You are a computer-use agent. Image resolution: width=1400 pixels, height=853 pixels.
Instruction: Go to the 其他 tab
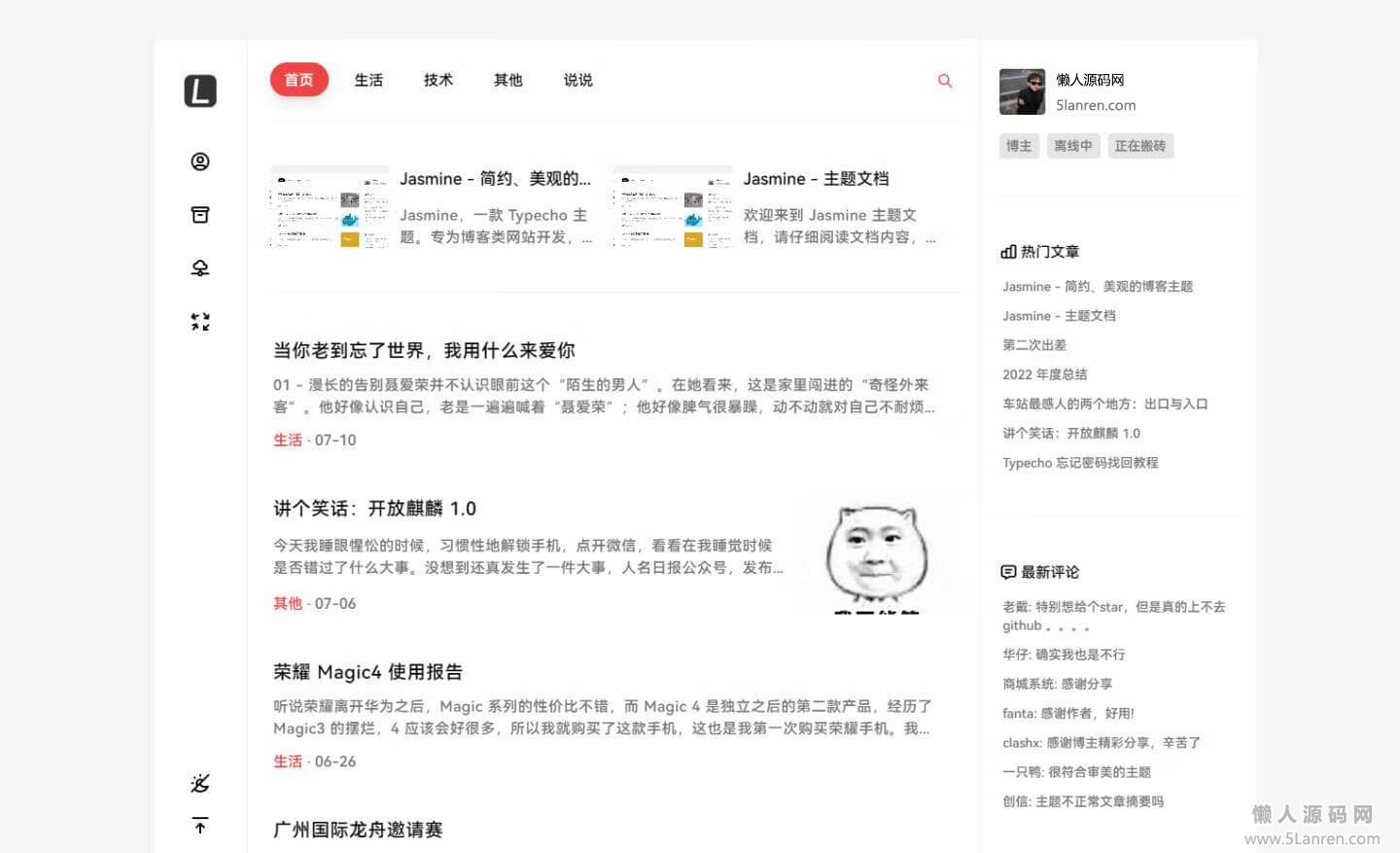[508, 80]
